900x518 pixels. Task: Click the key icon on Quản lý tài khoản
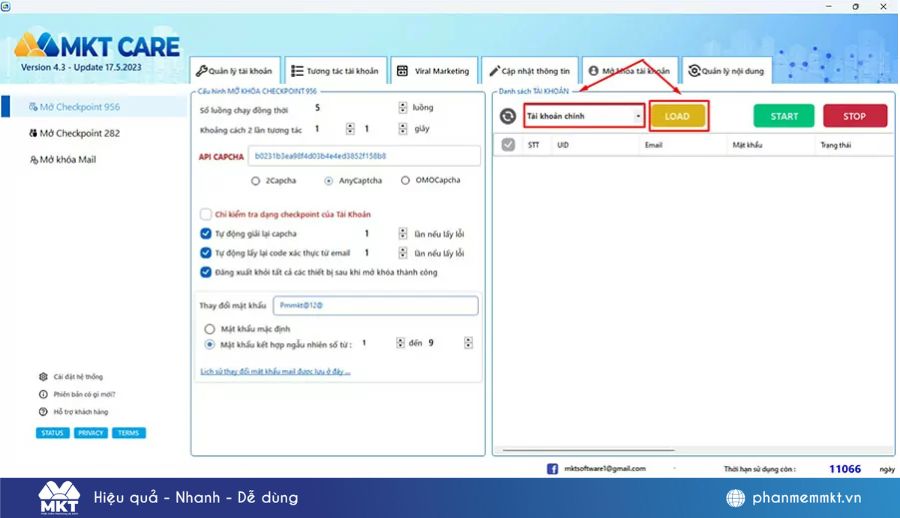coord(201,71)
